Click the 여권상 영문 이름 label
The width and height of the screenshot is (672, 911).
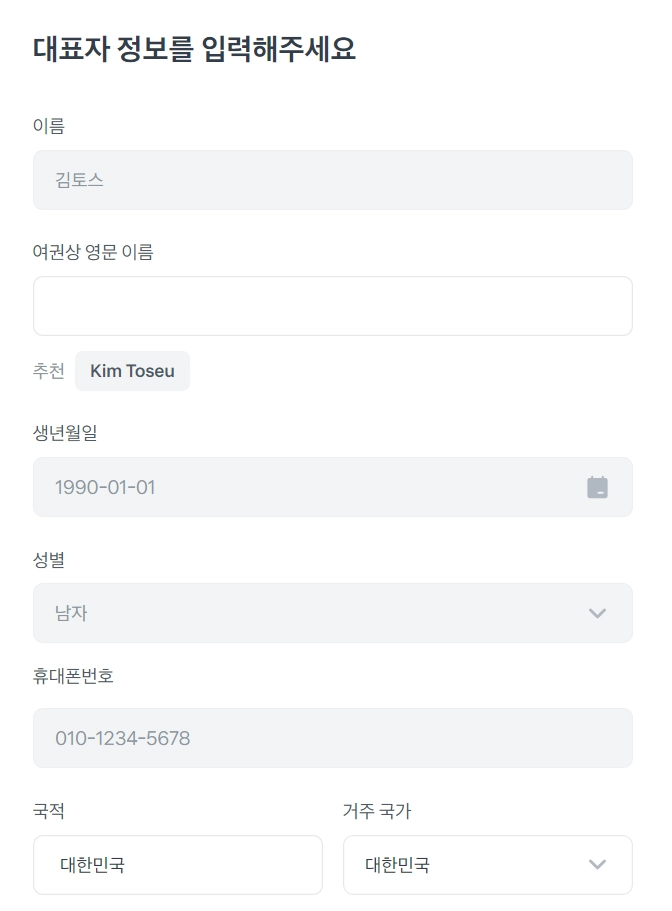93,252
